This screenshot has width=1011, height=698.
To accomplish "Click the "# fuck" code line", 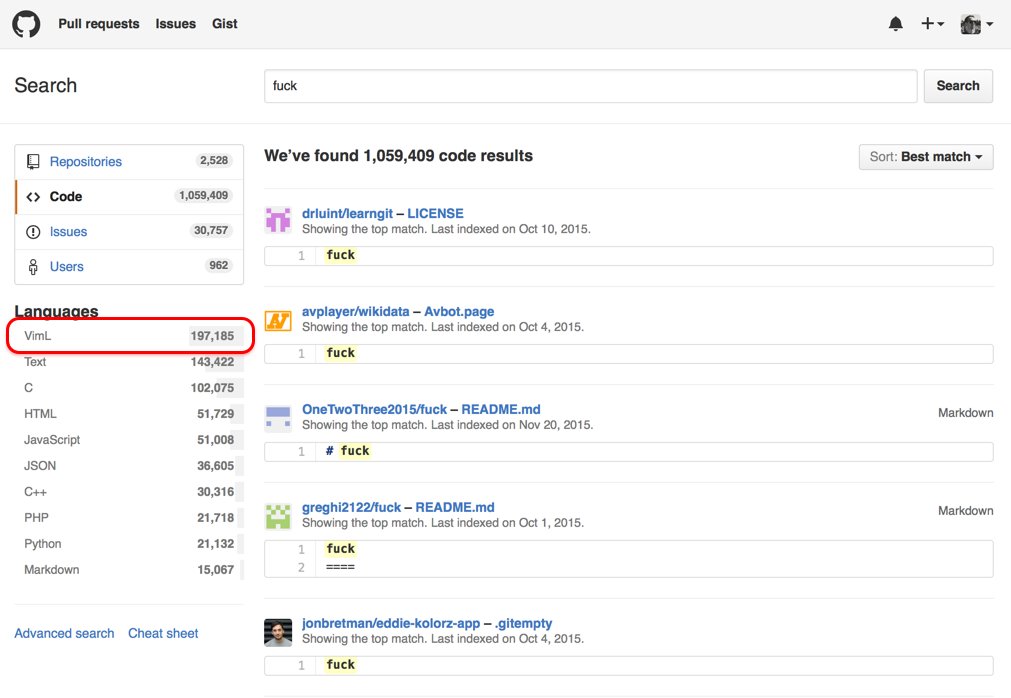I will click(348, 451).
